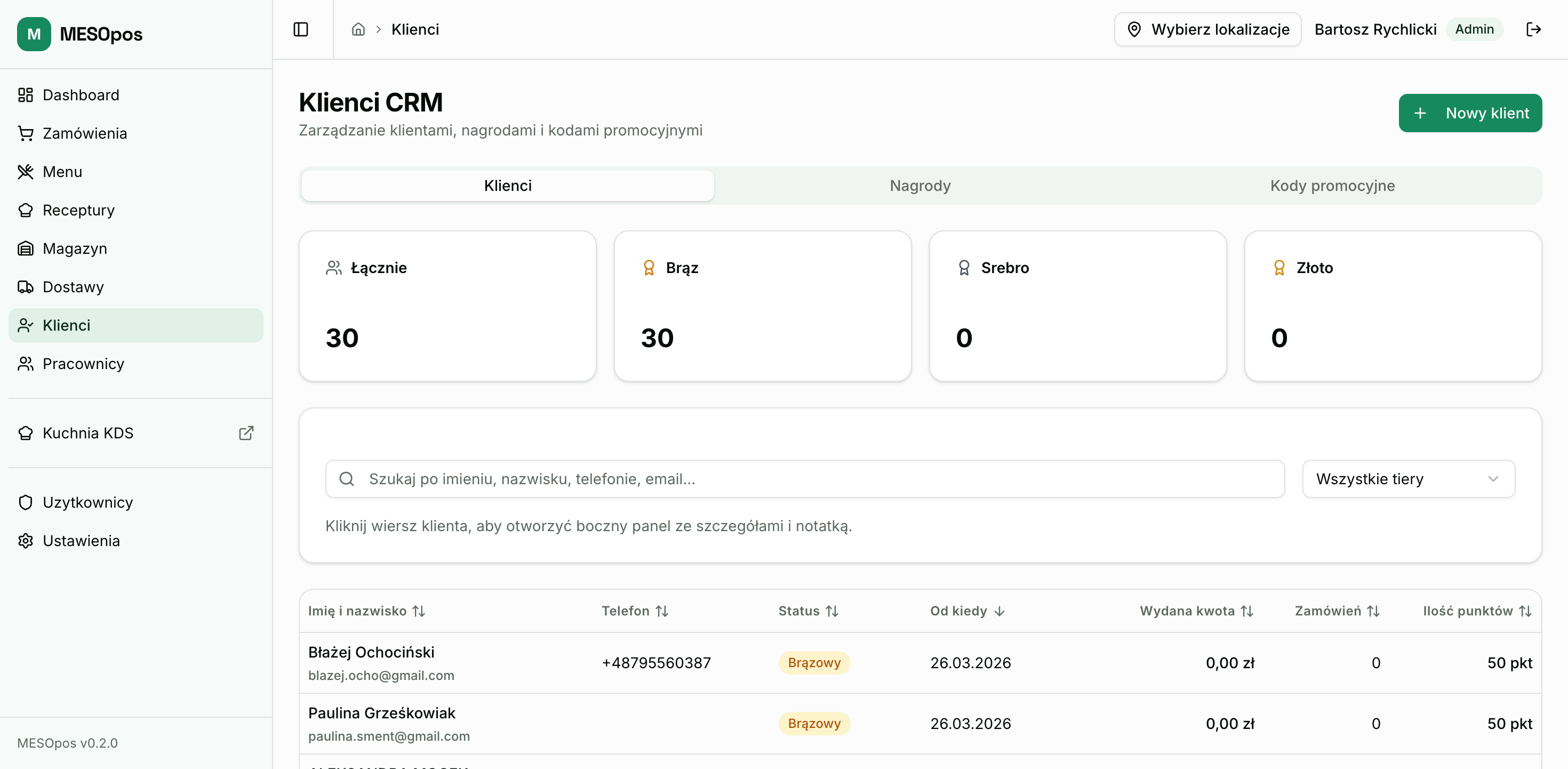Viewport: 1568px width, 769px height.
Task: Select the Brązowy status badge for Błażej Ochociński
Action: [x=814, y=663]
